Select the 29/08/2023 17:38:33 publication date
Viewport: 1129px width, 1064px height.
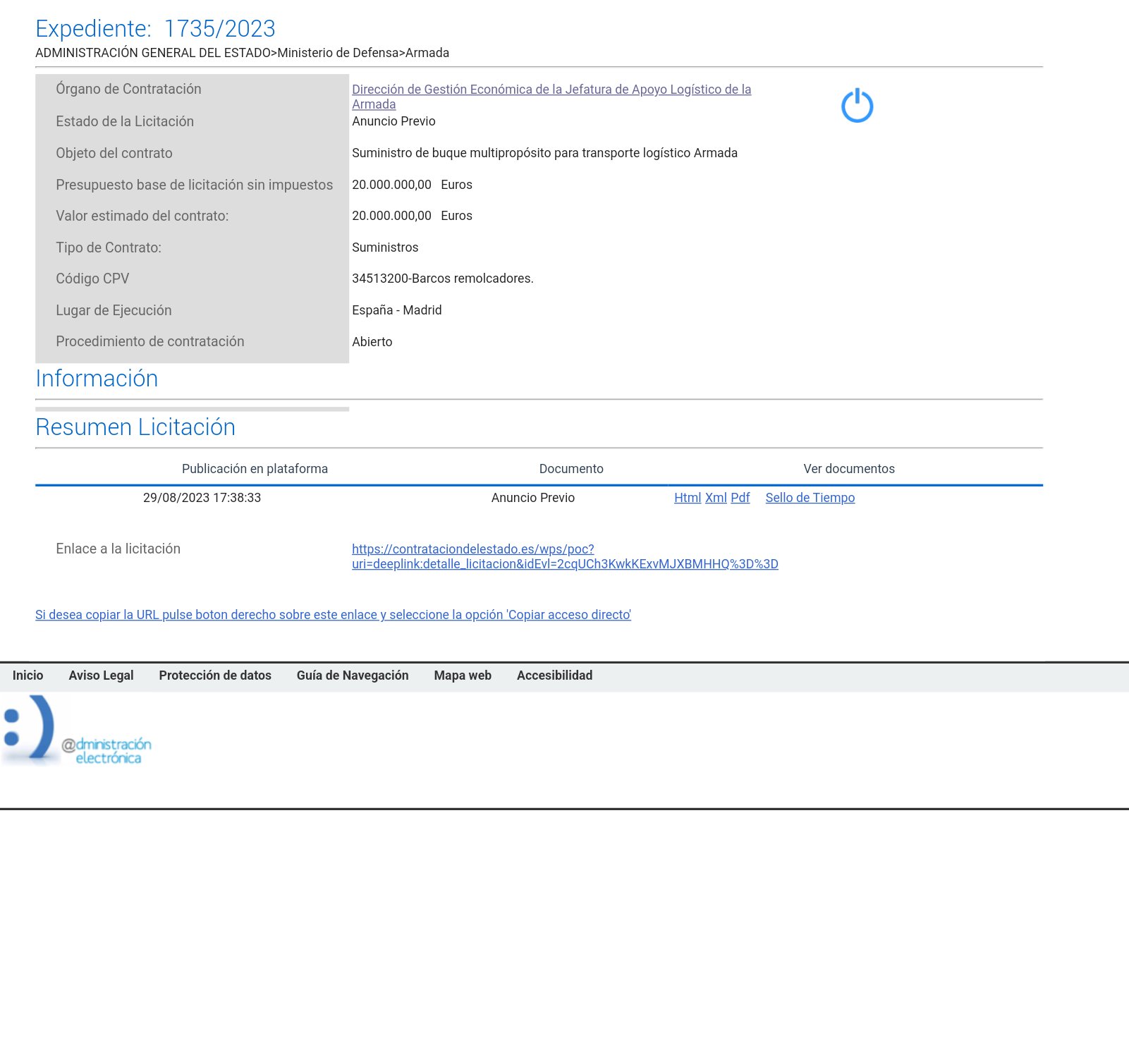[x=202, y=498]
